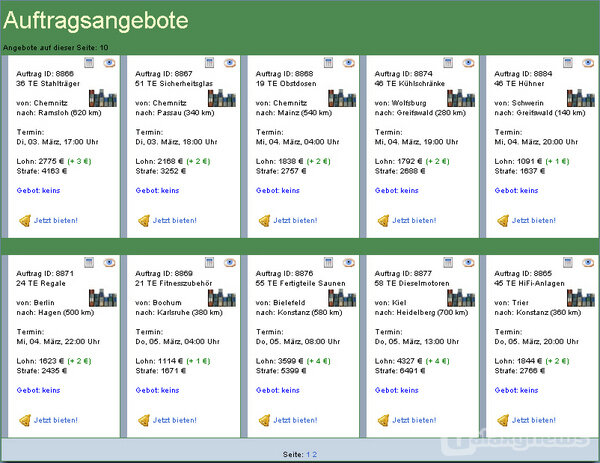Go to page 2 in Seite pagination
This screenshot has height=463, width=600.
click(315, 455)
